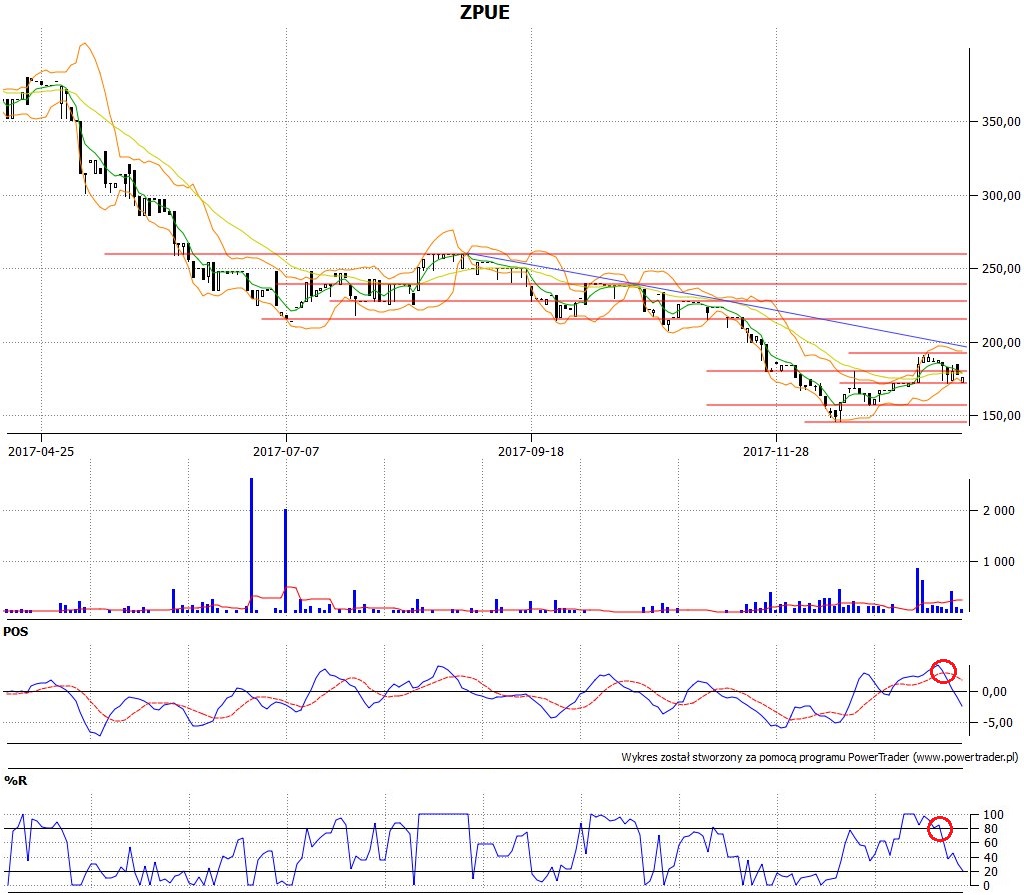1024x895 pixels.
Task: Click the 0,00 POS axis label
Action: click(x=995, y=692)
